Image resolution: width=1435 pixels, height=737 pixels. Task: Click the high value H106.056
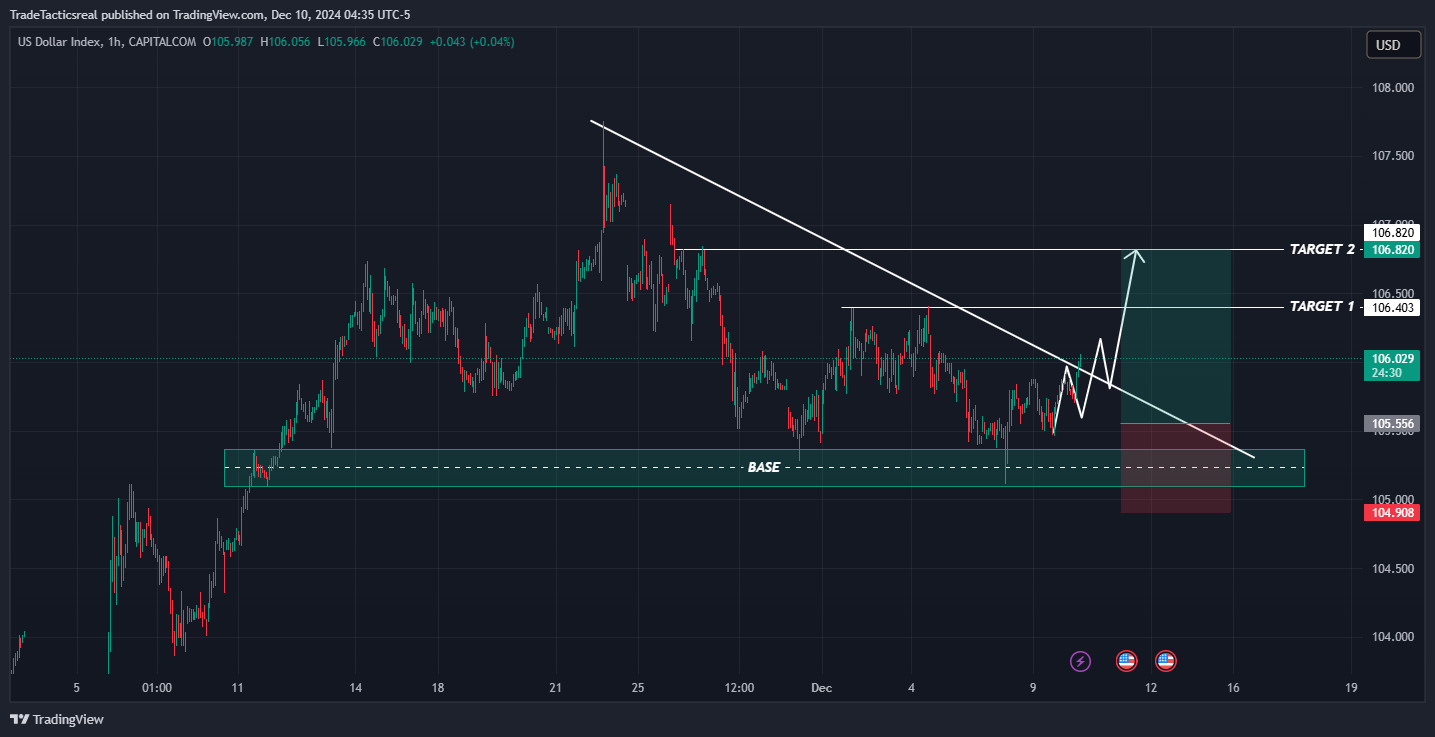point(286,42)
